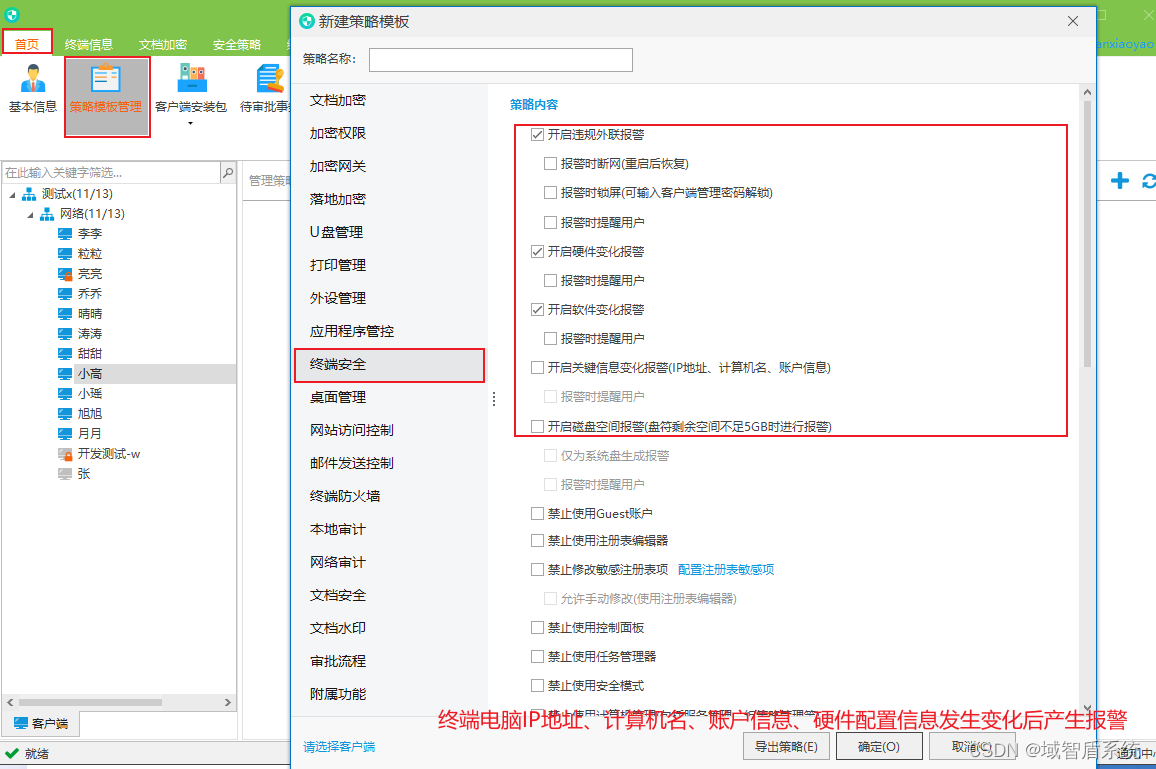The image size is (1156, 769).
Task: Open 配置注册表敏感项 link
Action: (725, 569)
